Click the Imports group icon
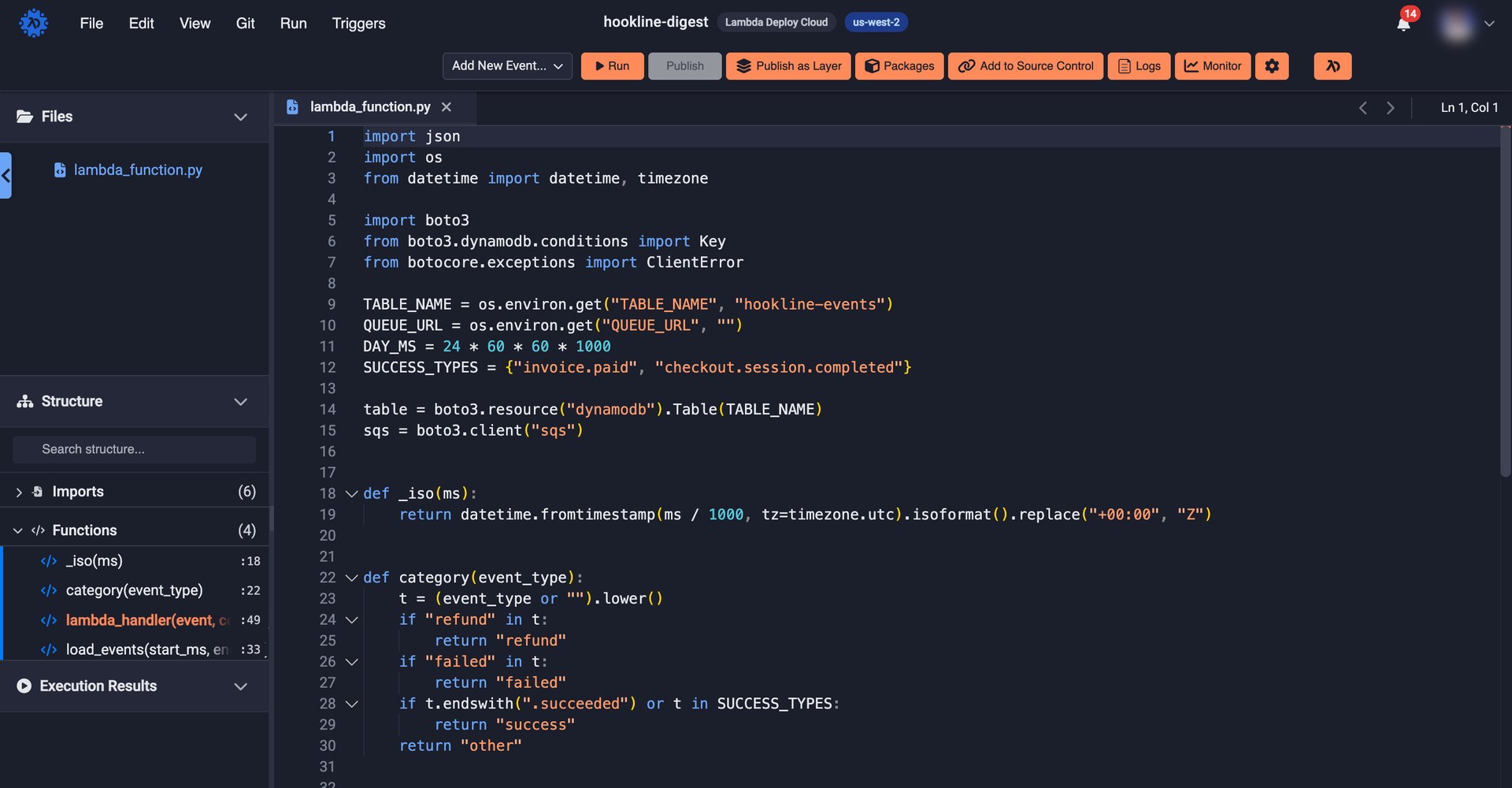 tap(37, 492)
